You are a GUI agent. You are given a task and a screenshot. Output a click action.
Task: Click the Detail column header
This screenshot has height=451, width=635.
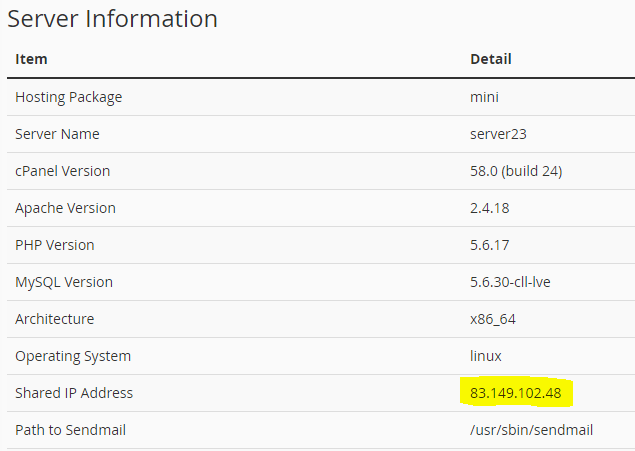[490, 59]
